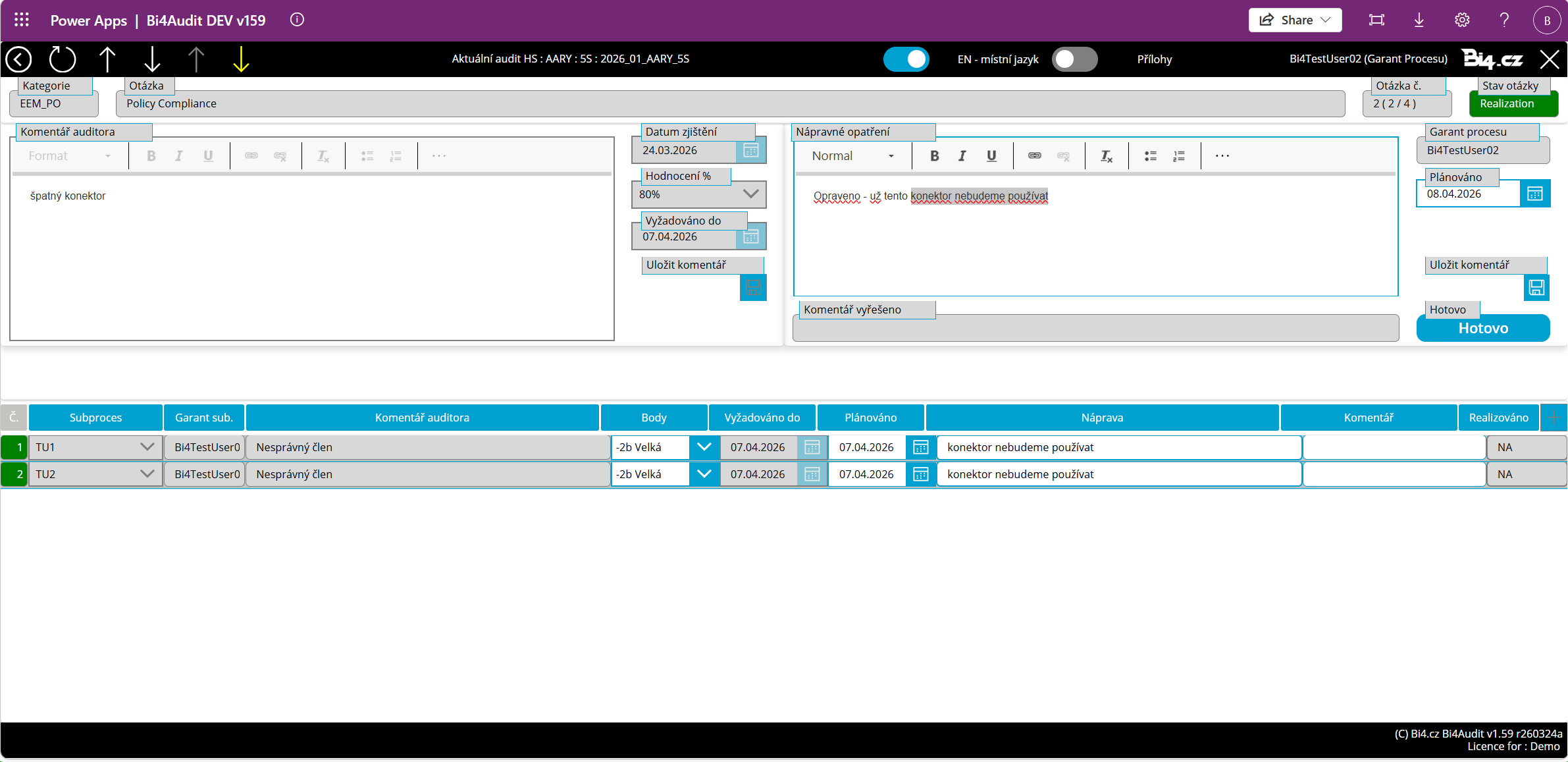1568x762 pixels.
Task: Click the Komentář vyřešeno text field
Action: (1095, 329)
